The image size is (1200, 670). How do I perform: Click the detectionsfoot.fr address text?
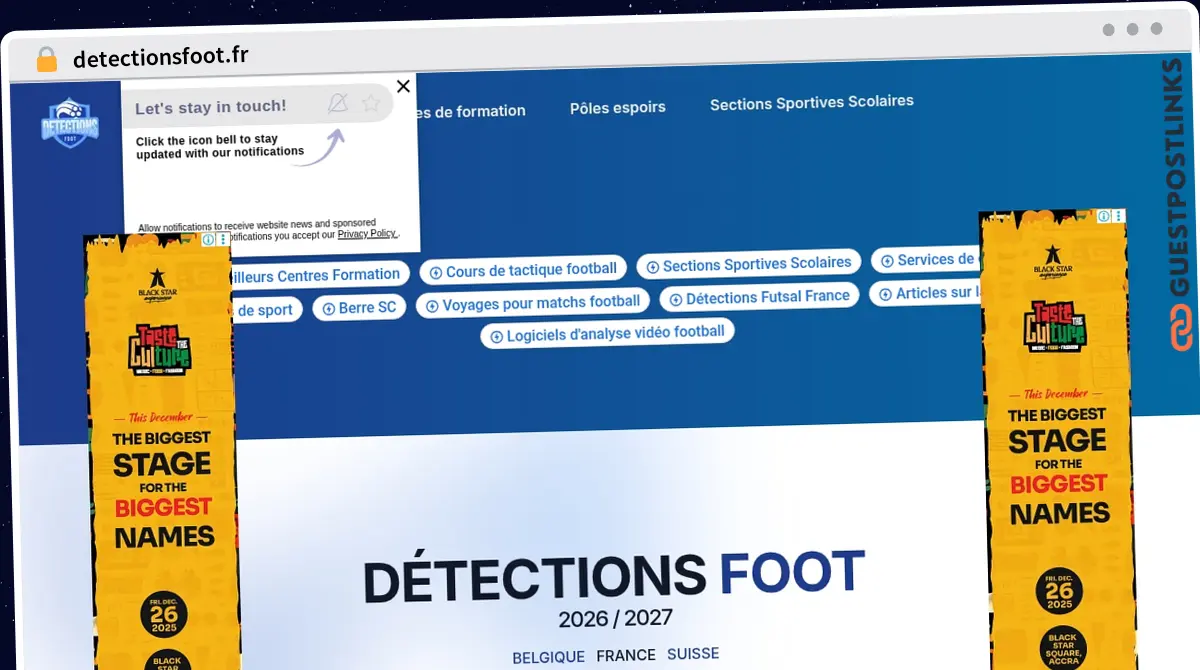pos(161,56)
